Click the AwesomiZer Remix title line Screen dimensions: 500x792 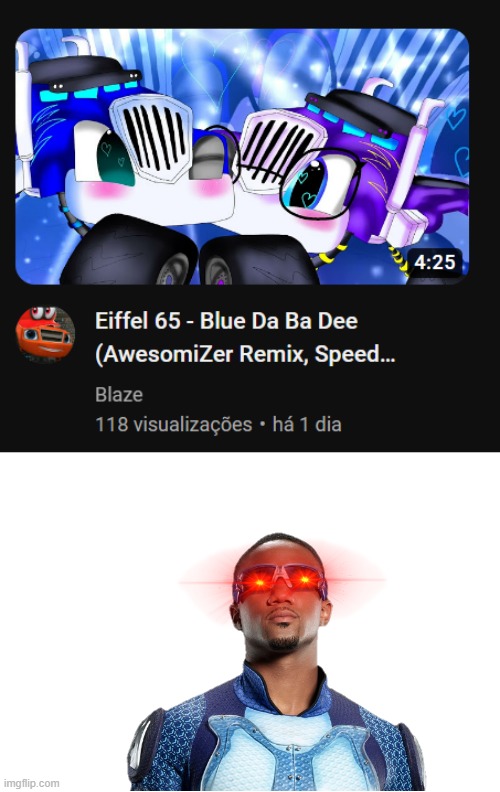245,354
